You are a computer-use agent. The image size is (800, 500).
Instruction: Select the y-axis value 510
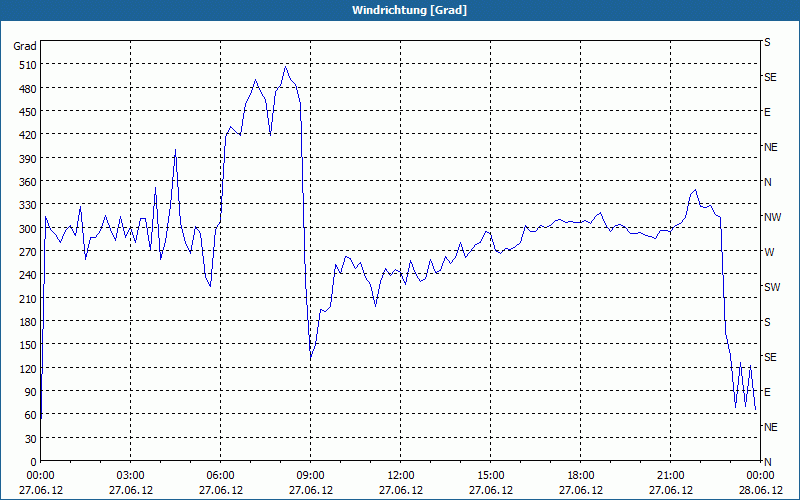pyautogui.click(x=28, y=65)
